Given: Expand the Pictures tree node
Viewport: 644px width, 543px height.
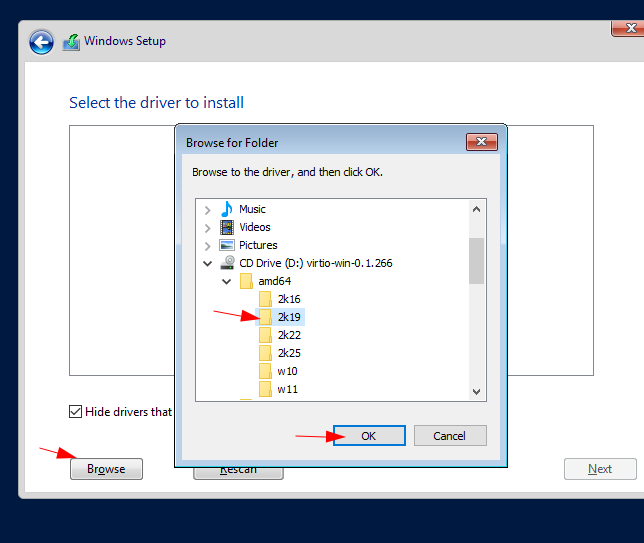Looking at the screenshot, I should pos(207,246).
